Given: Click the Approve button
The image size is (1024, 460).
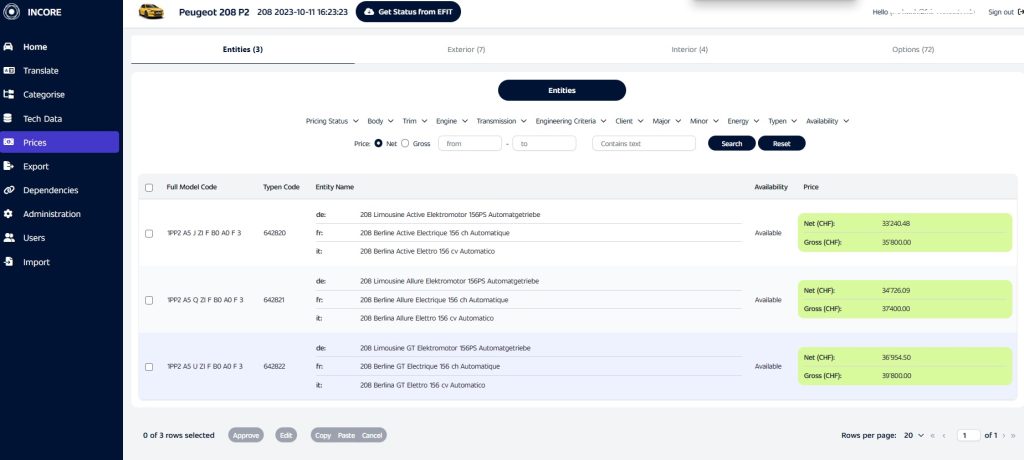Looking at the screenshot, I should click(x=246, y=435).
